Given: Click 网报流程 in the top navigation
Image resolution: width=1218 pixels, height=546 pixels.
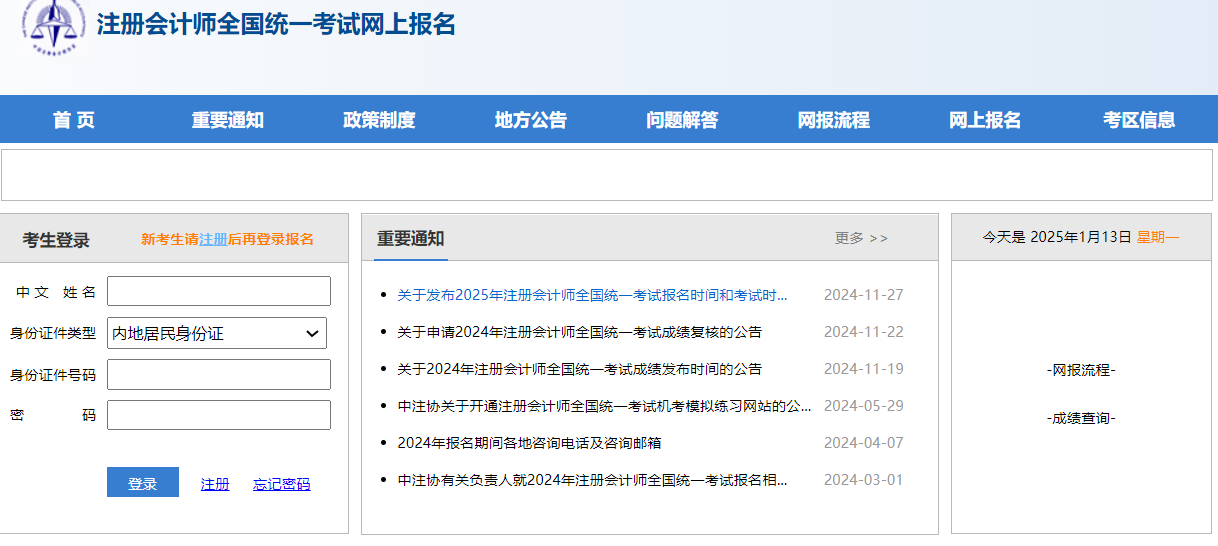Looking at the screenshot, I should coord(833,120).
